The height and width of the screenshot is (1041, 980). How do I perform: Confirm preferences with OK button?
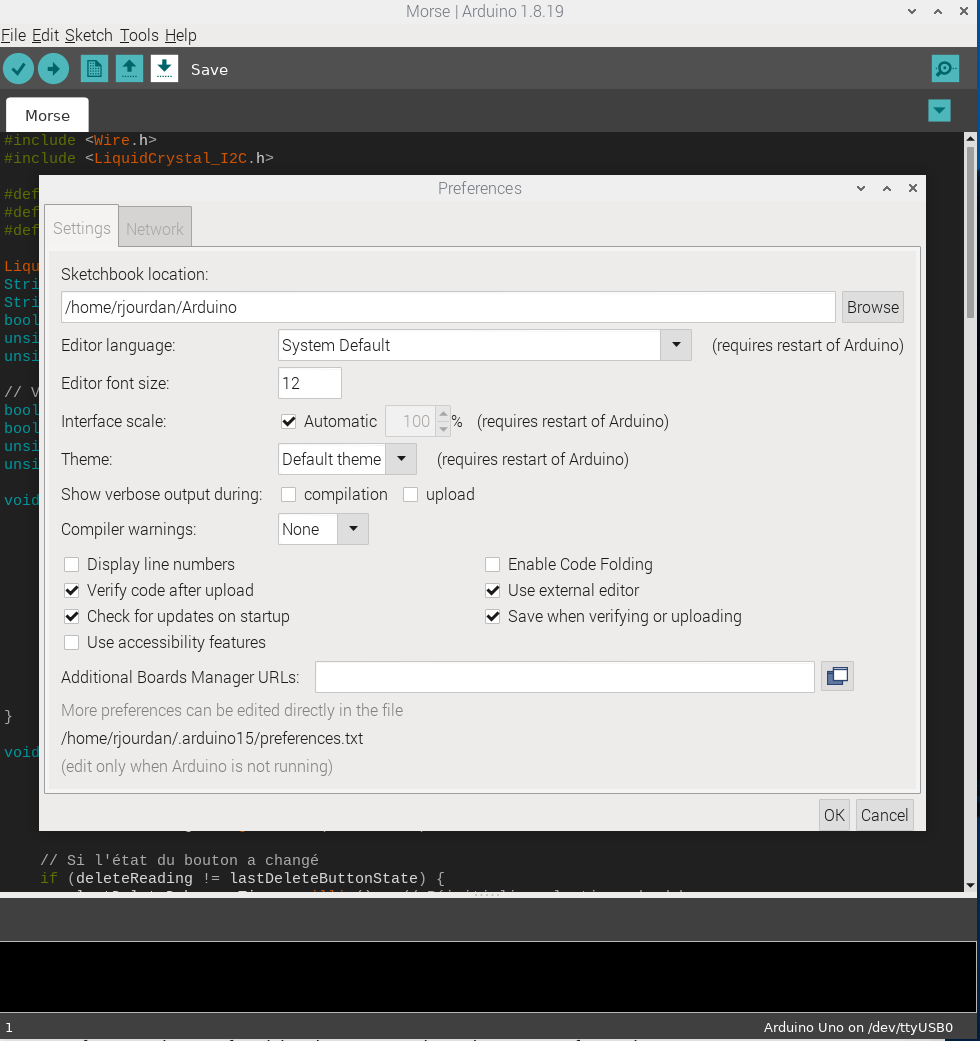tap(834, 815)
